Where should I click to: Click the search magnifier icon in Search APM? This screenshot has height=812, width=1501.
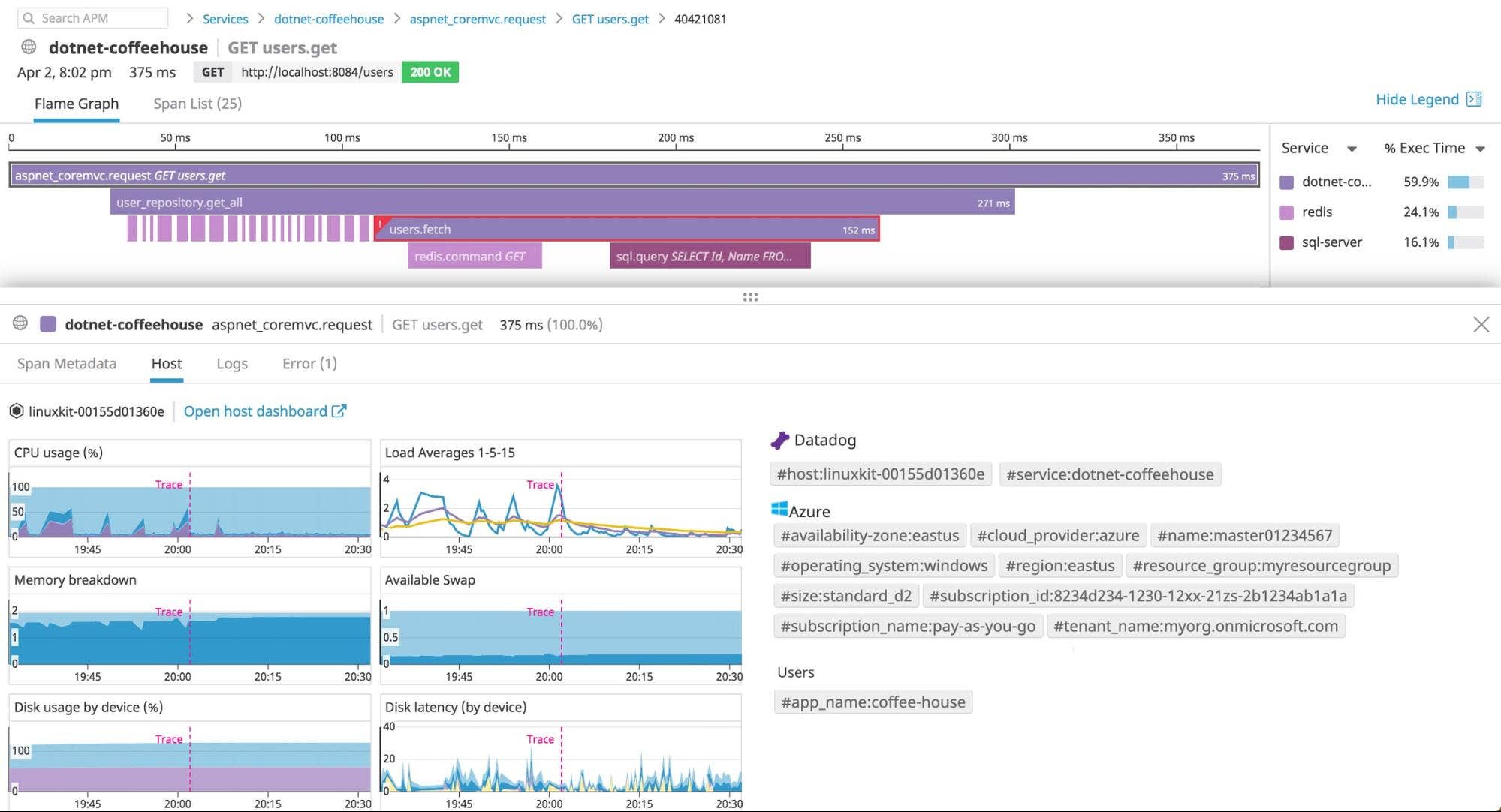[30, 17]
